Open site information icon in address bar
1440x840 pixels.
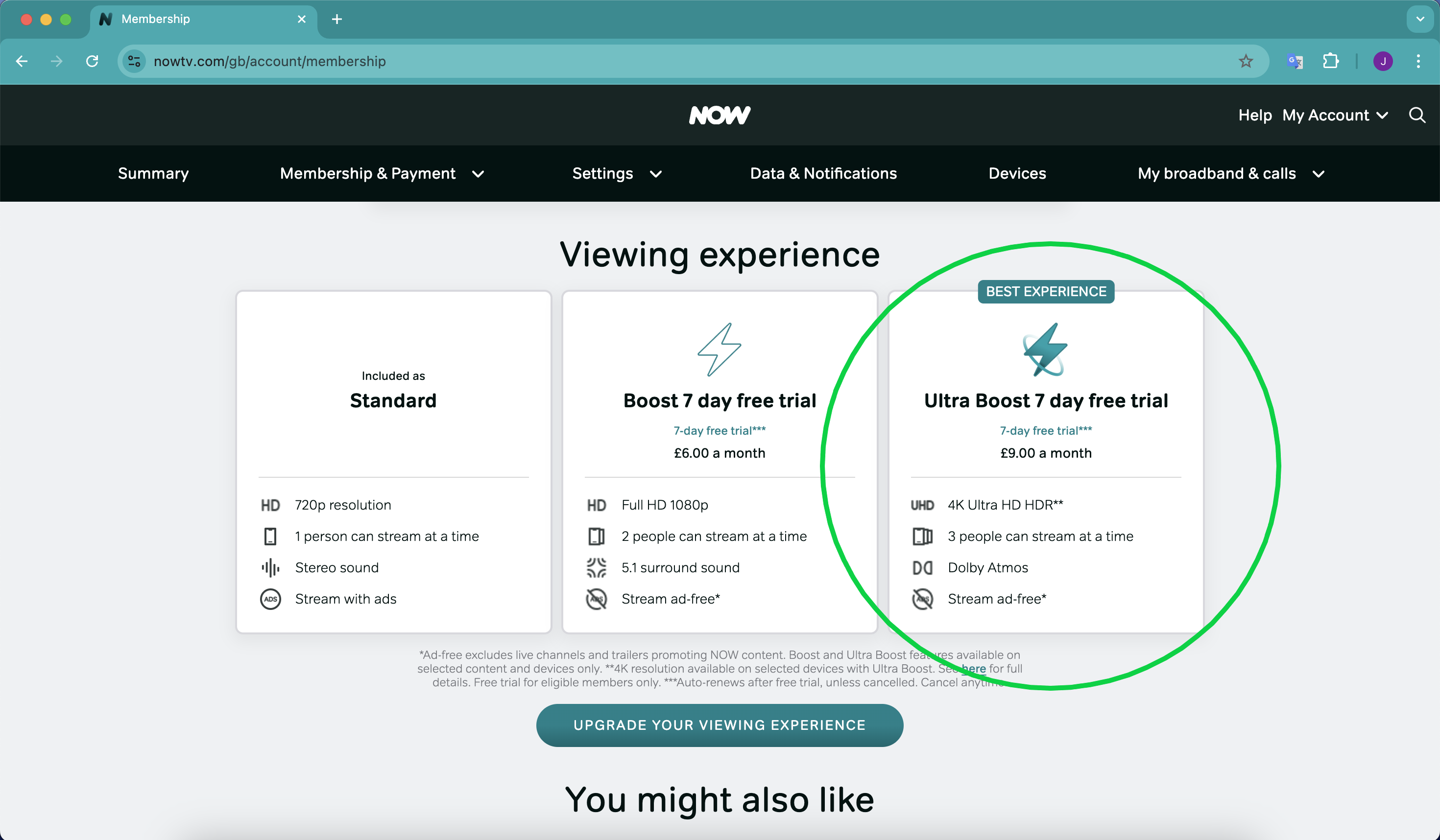[134, 61]
